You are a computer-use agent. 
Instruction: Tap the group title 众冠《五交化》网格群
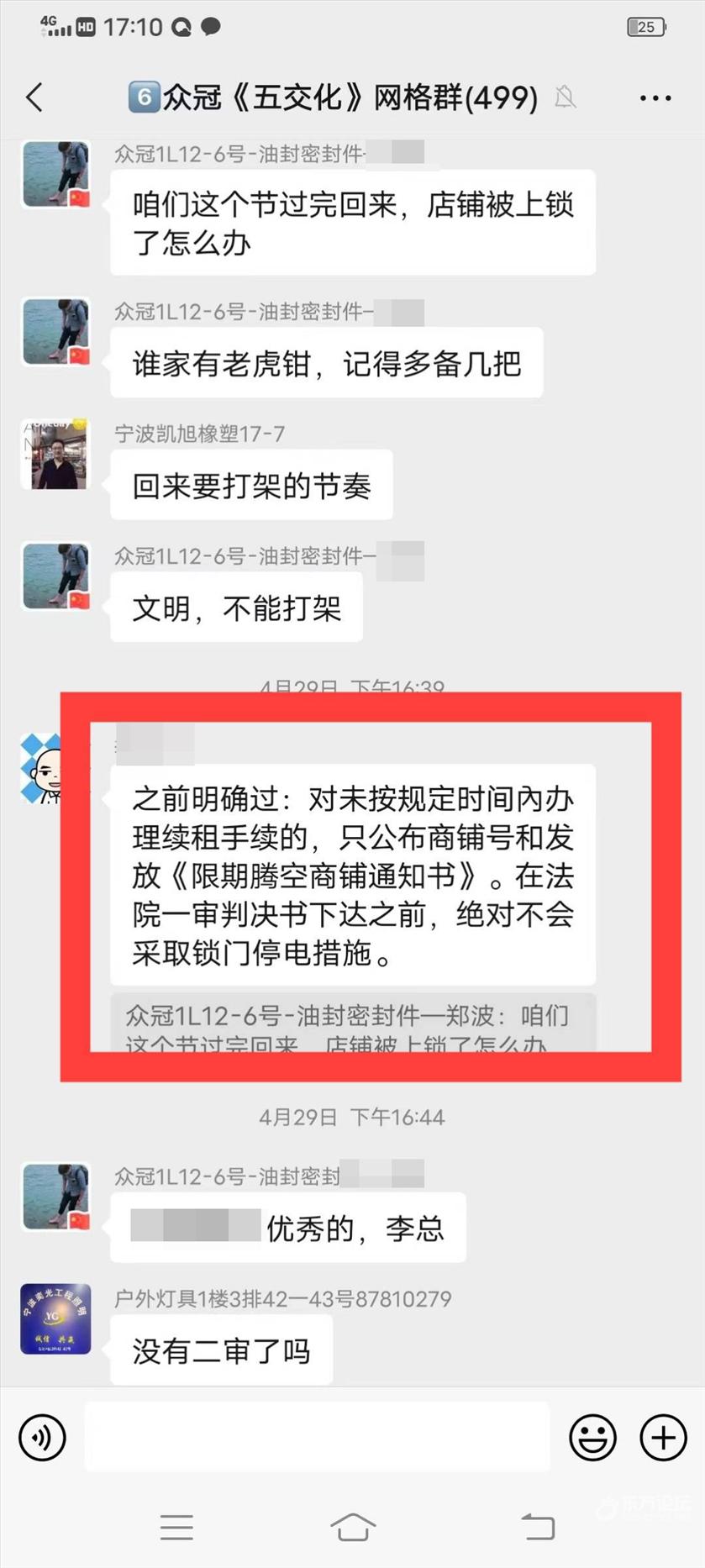click(334, 97)
